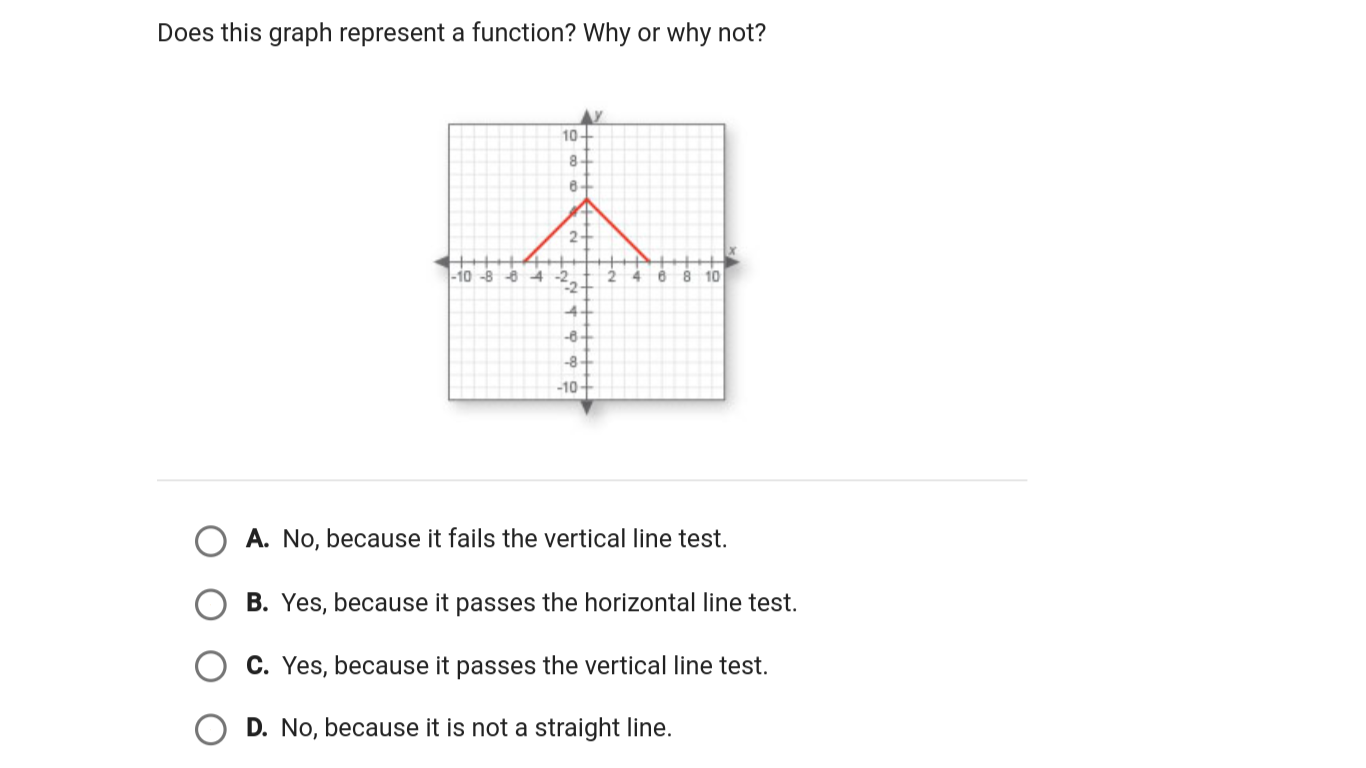Click the bold letter D label
The image size is (1366, 768).
(x=257, y=728)
